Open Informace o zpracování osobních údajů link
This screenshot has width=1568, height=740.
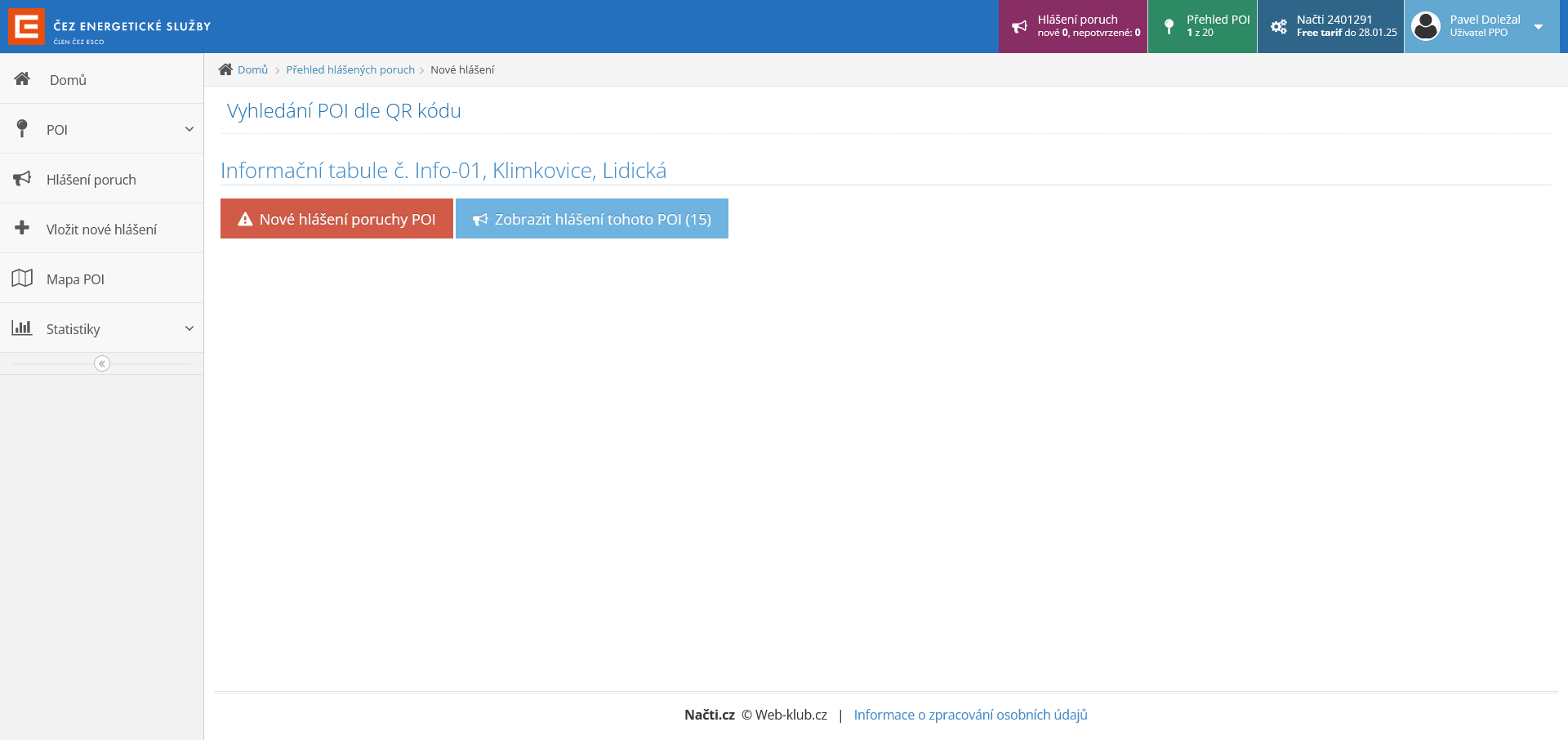click(970, 715)
